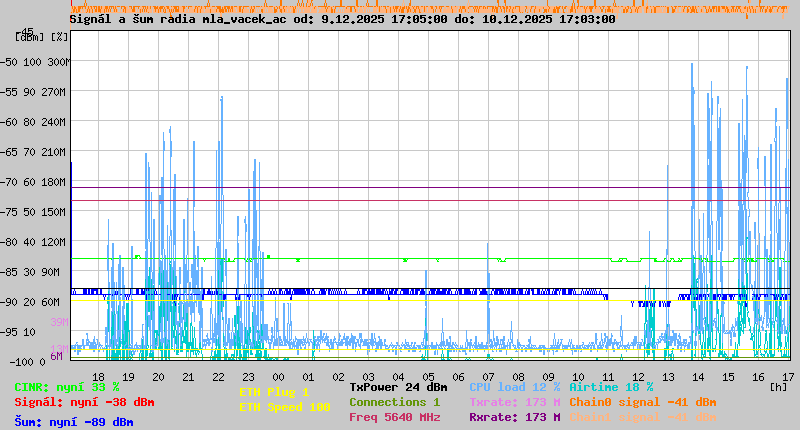Select the Connections 1 legend entry
The width and height of the screenshot is (800, 430).
394,402
